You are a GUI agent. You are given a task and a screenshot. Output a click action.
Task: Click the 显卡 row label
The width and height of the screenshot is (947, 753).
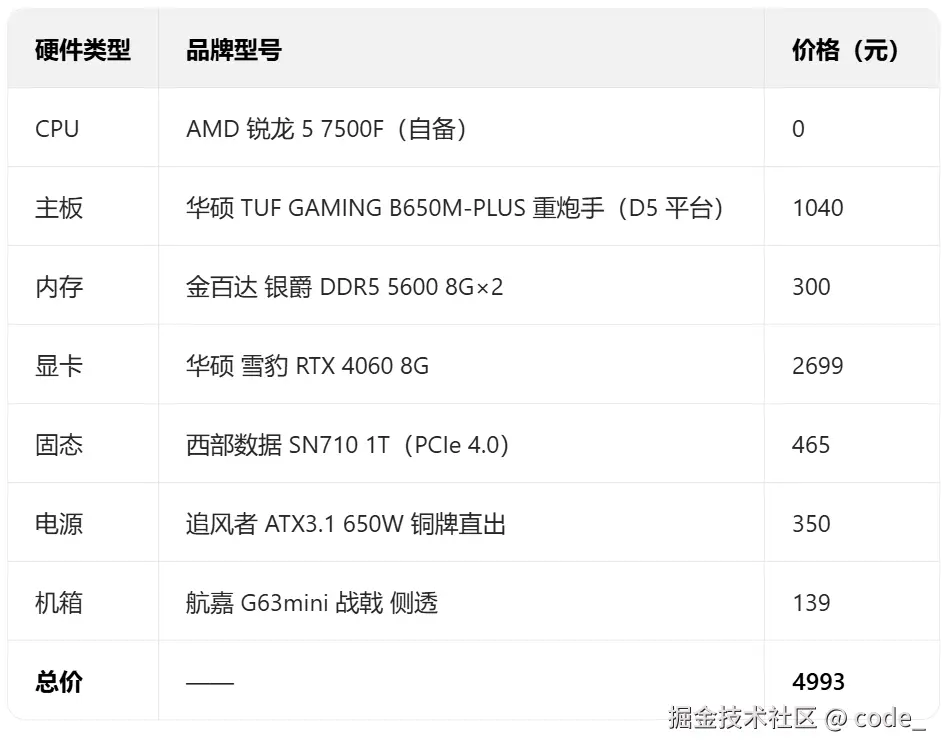coord(59,366)
